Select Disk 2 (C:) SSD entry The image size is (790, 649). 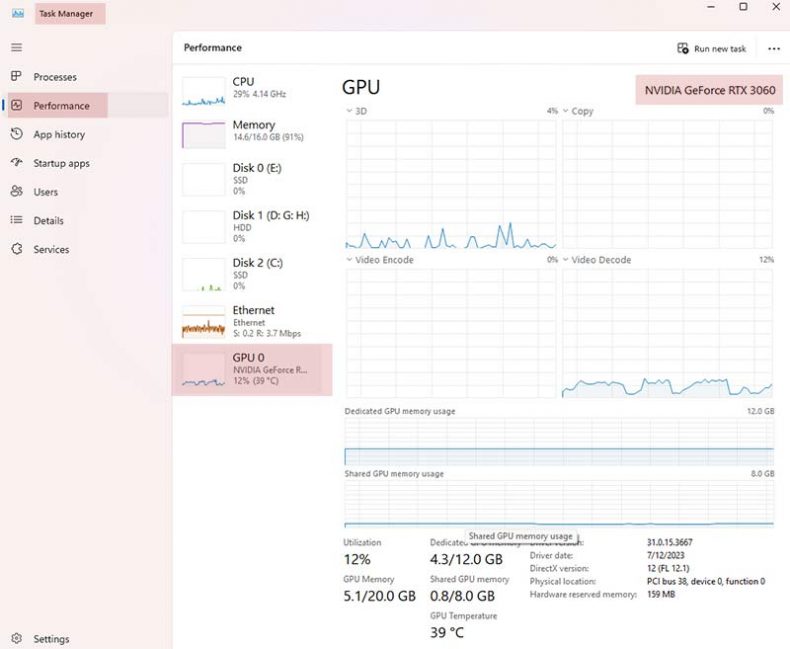click(251, 274)
